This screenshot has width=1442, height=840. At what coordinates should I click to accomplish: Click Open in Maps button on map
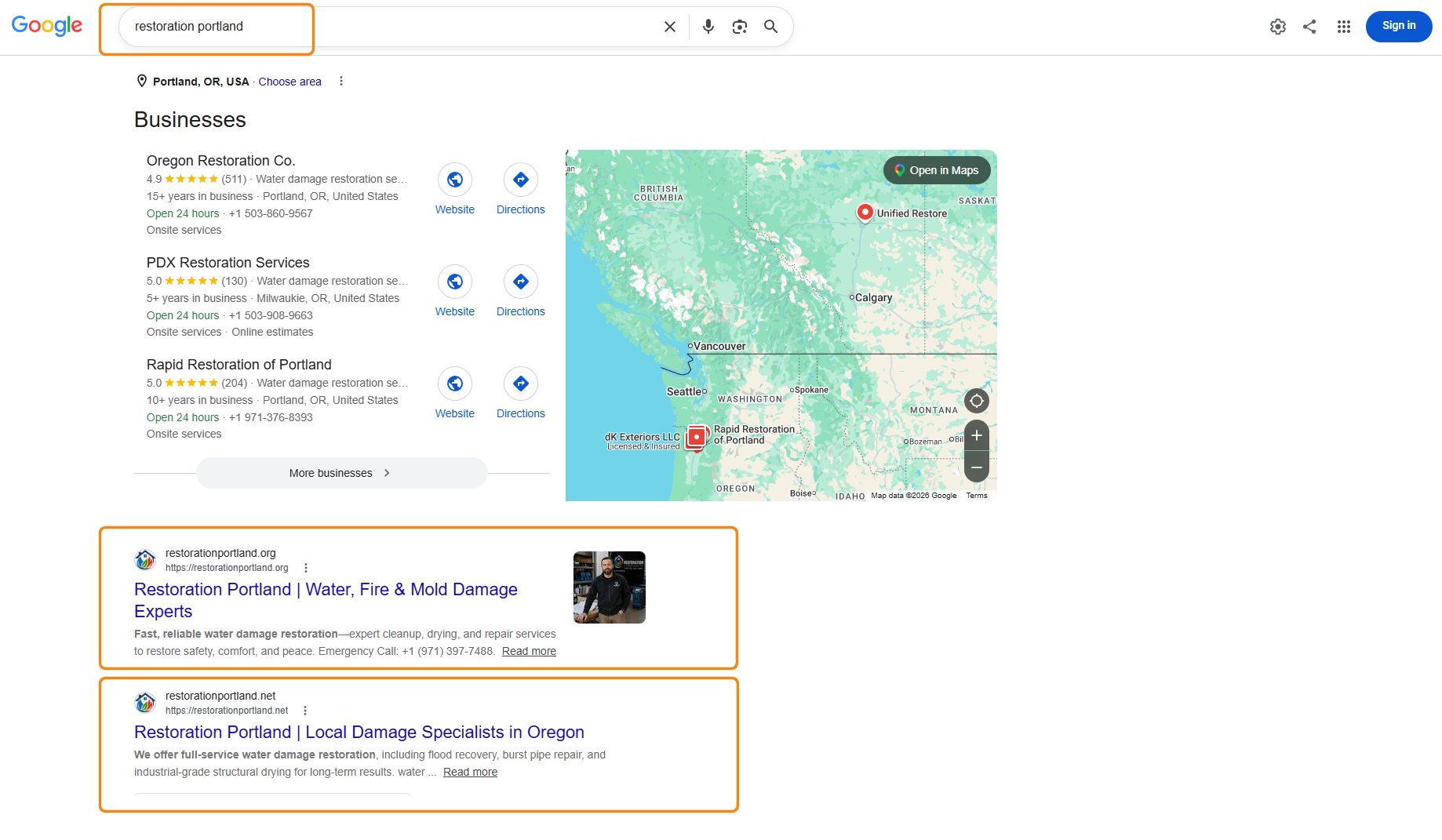click(x=937, y=170)
